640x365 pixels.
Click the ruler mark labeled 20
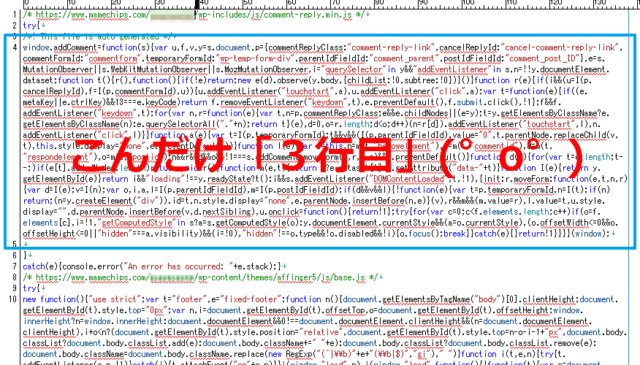(x=116, y=3)
